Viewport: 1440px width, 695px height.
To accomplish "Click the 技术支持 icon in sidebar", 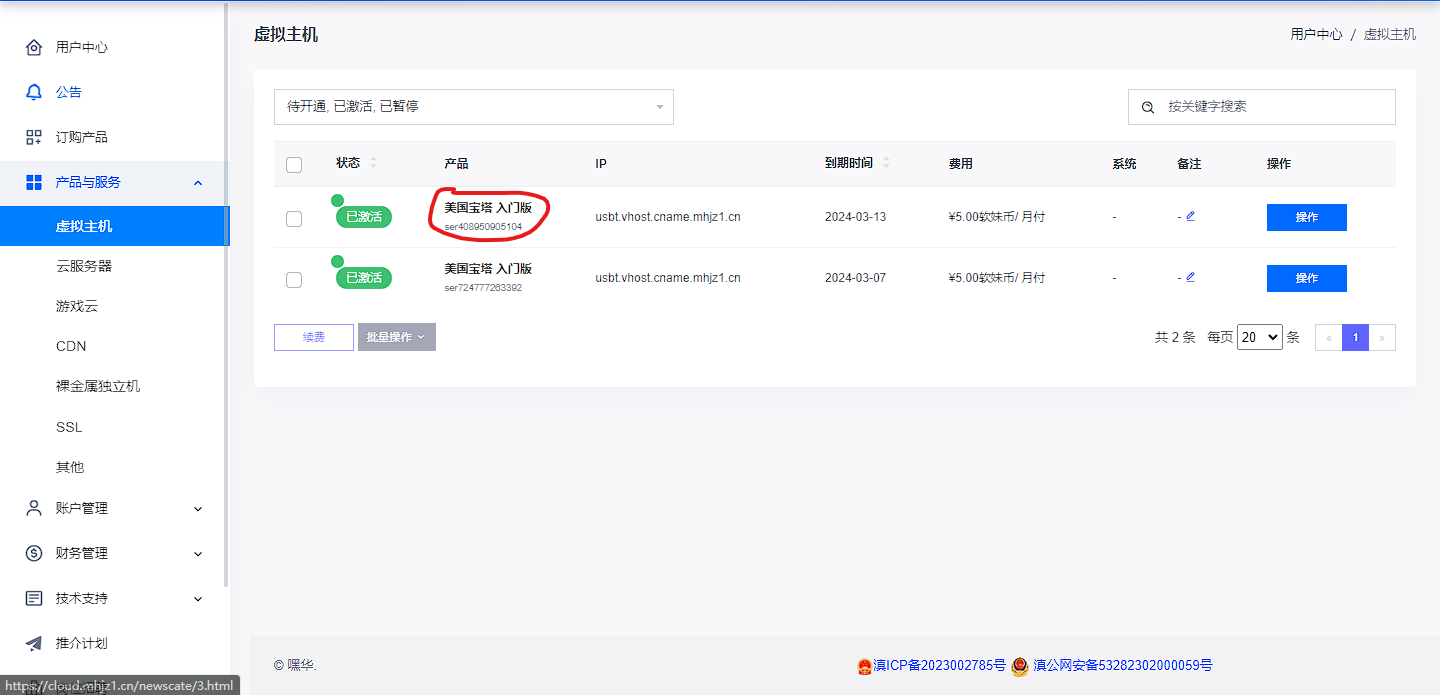I will [34, 598].
